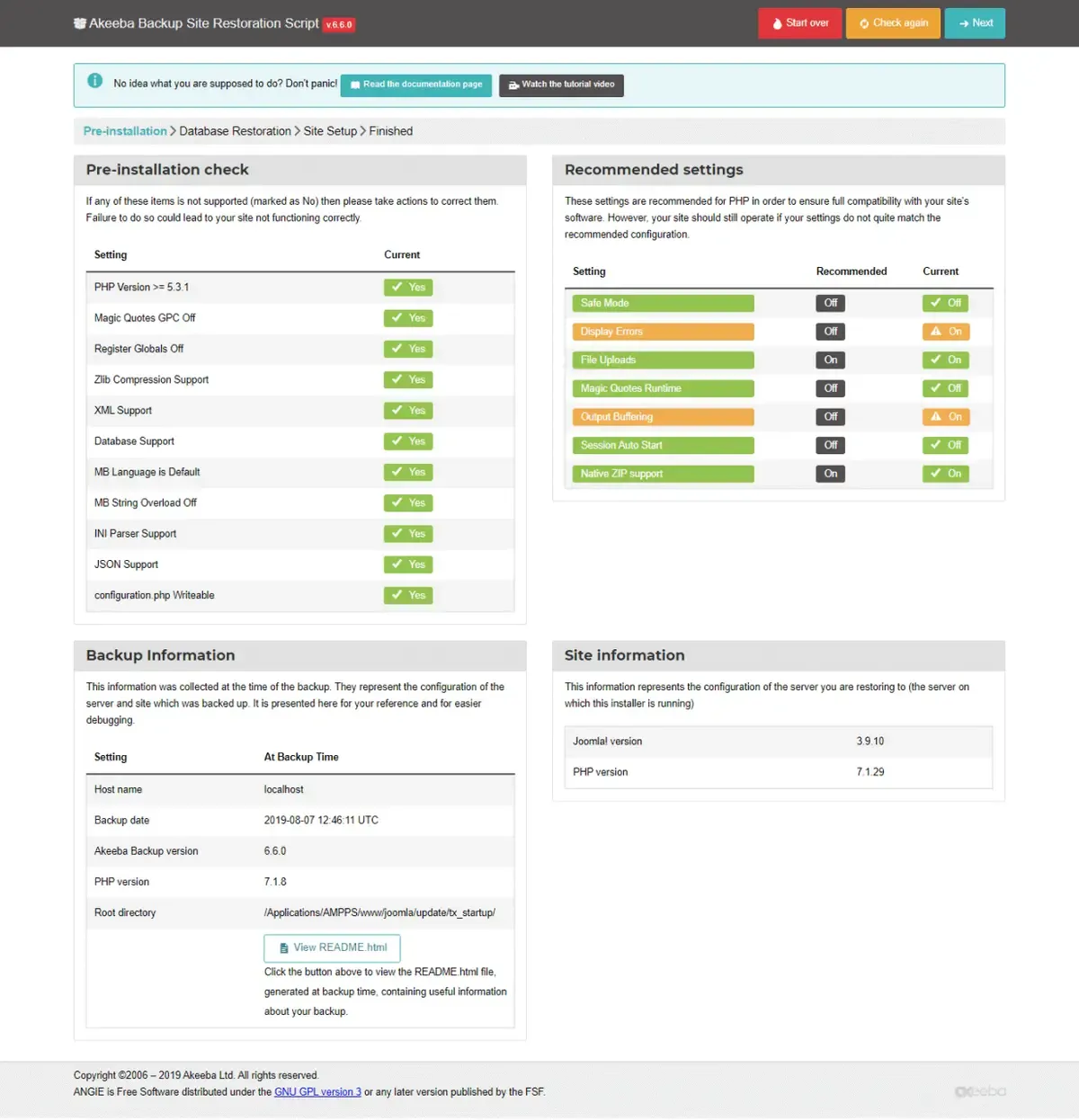This screenshot has height=1120, width=1079.
Task: Click the Check again button
Action: tap(893, 23)
